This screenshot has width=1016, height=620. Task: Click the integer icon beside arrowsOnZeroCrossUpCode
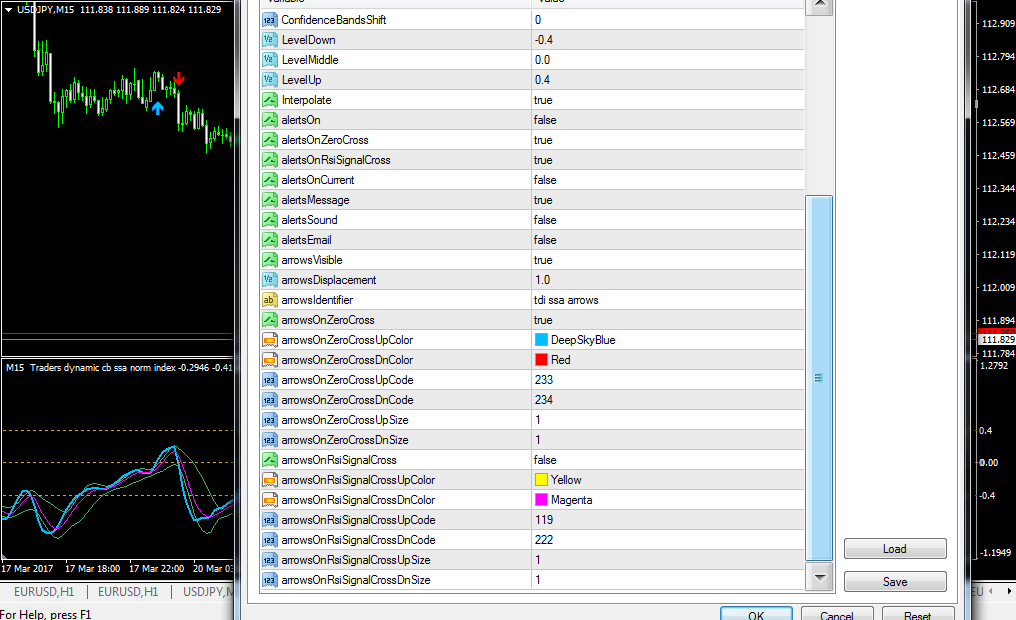point(270,380)
